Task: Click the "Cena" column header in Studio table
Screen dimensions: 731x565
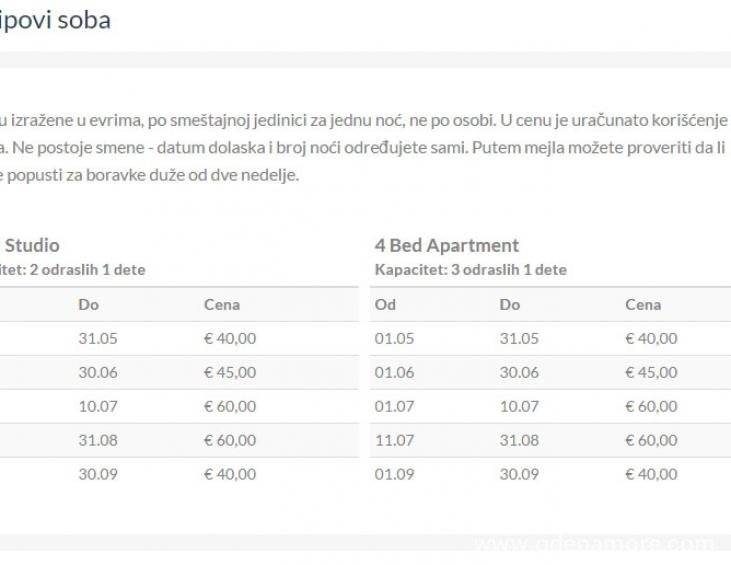Action: click(x=222, y=305)
